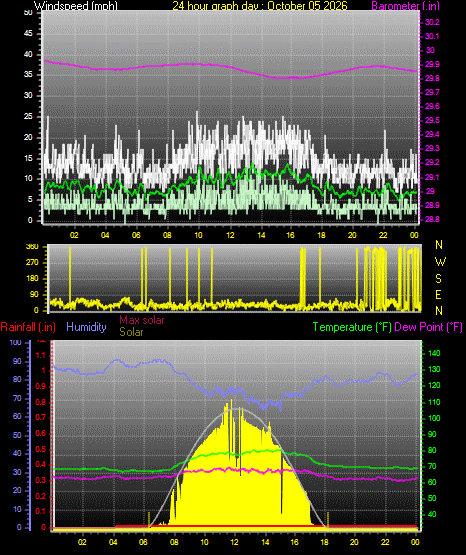Click the '29.9' barometer axis value
Screen dimensions: 466x555
(432, 64)
